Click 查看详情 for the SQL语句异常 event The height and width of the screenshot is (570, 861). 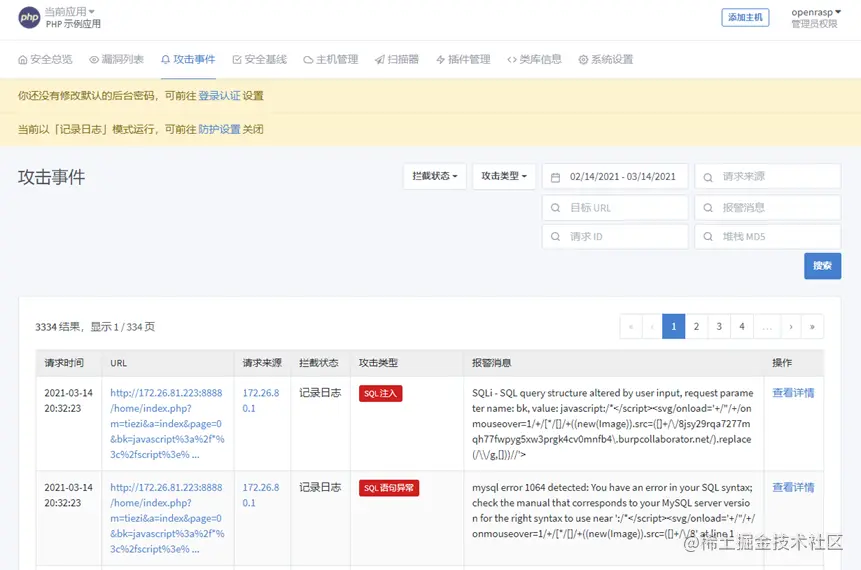[x=793, y=487]
